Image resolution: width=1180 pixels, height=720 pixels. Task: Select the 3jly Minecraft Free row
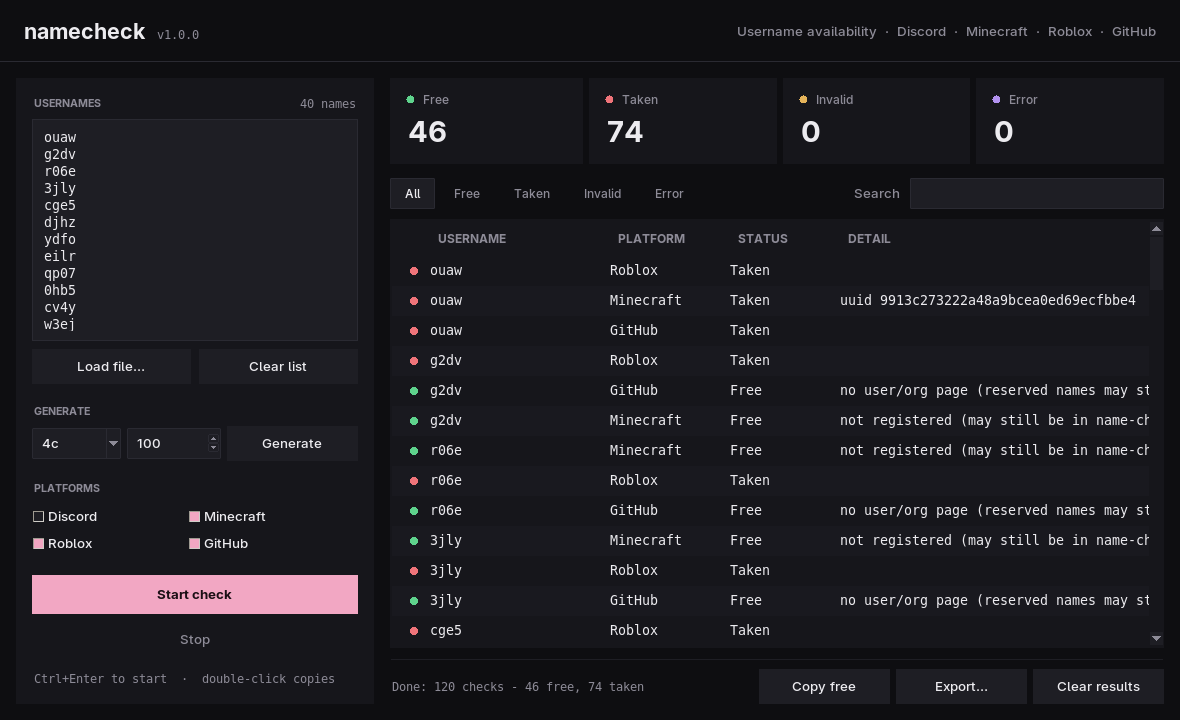click(770, 540)
